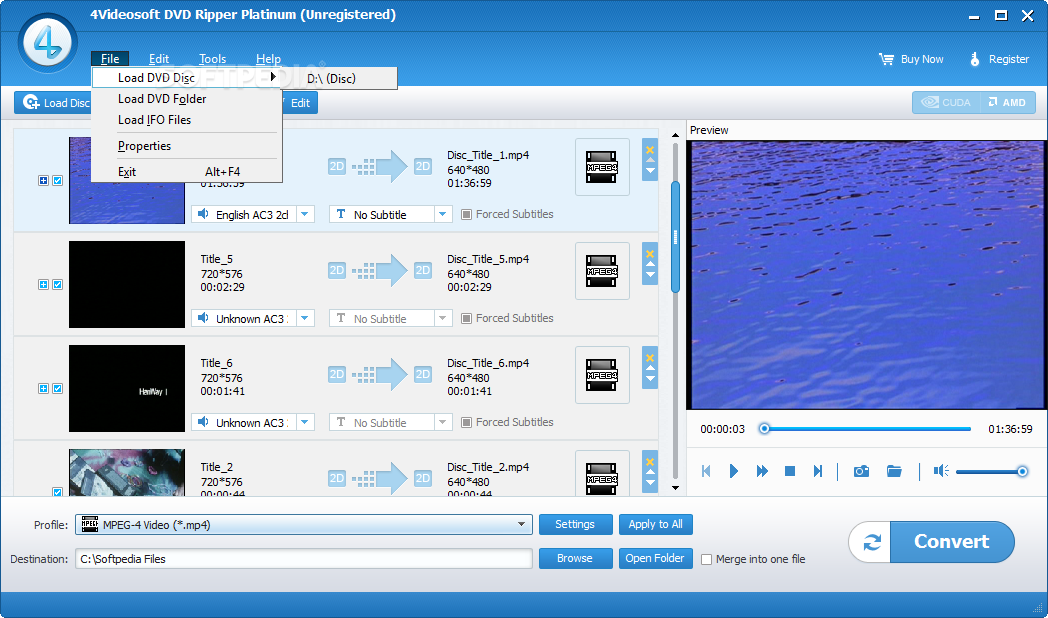Image resolution: width=1048 pixels, height=618 pixels.
Task: Remove Disc_Title_1 with its X icon
Action: click(x=650, y=150)
